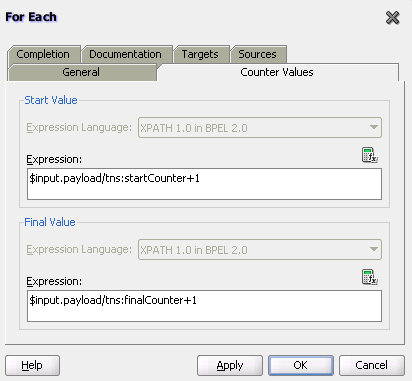Click the Final Value XPATH 1.0 combo box text
Viewport: 412px width, 381px height.
click(x=194, y=250)
